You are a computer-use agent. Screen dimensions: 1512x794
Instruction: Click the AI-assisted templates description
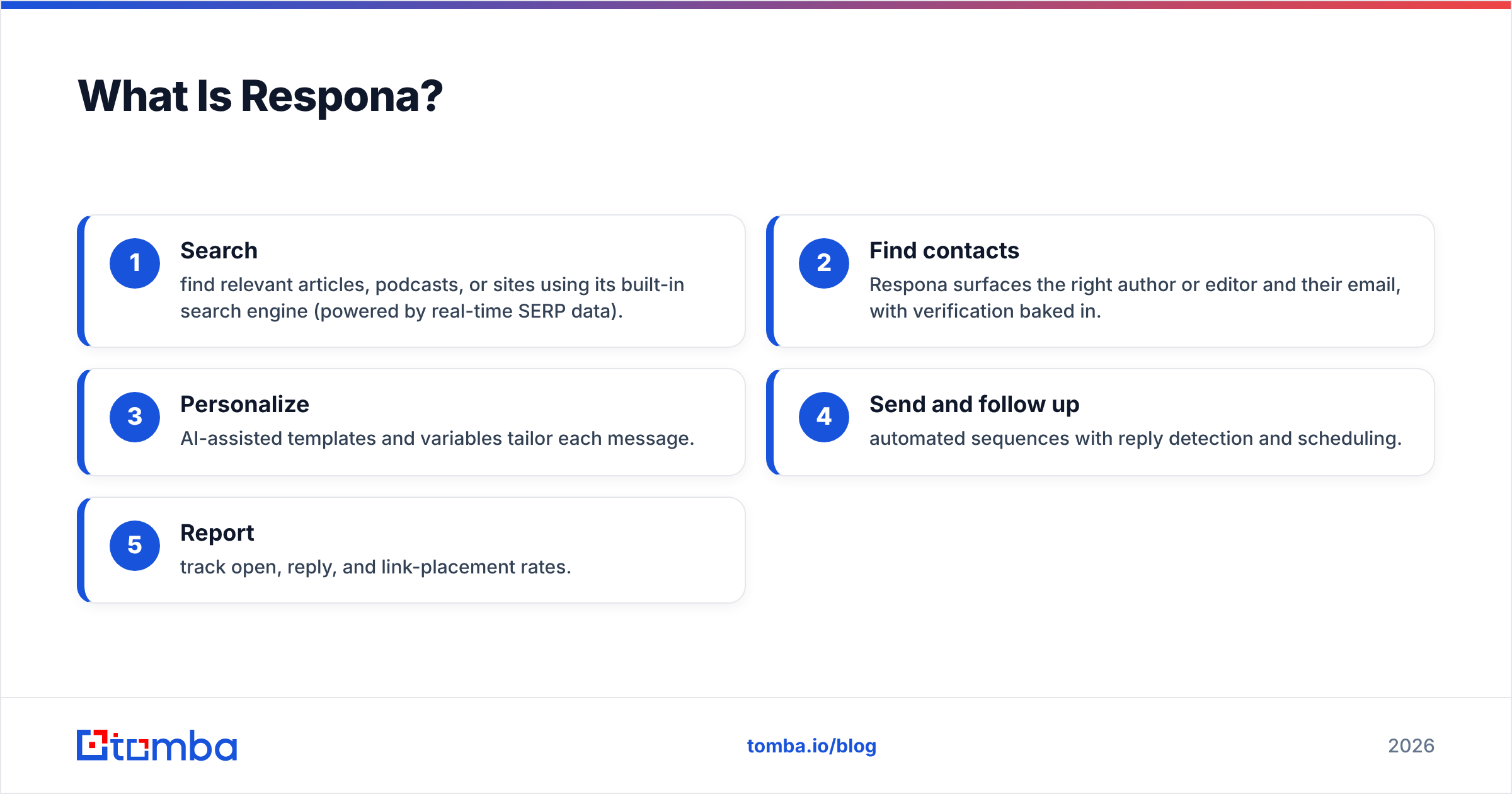pos(437,439)
